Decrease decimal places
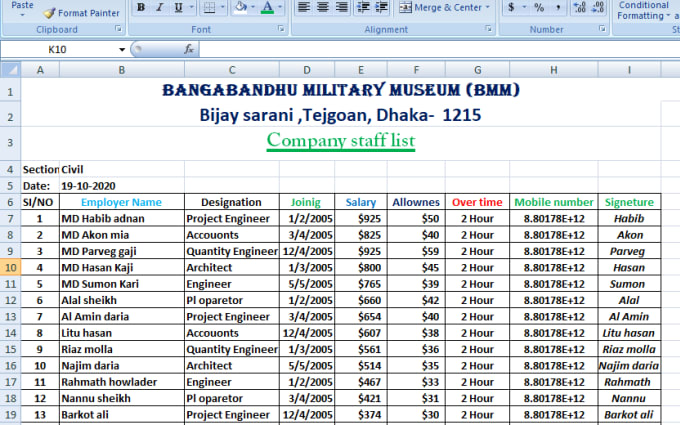The width and height of the screenshot is (680, 425). point(598,7)
